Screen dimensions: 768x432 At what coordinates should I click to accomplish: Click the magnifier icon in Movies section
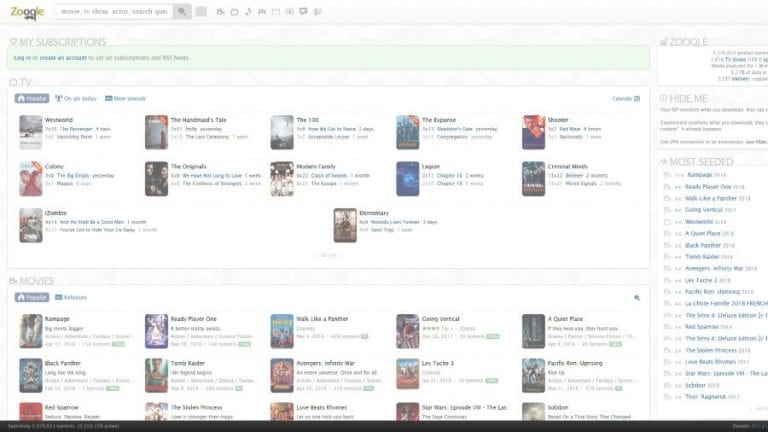[637, 298]
